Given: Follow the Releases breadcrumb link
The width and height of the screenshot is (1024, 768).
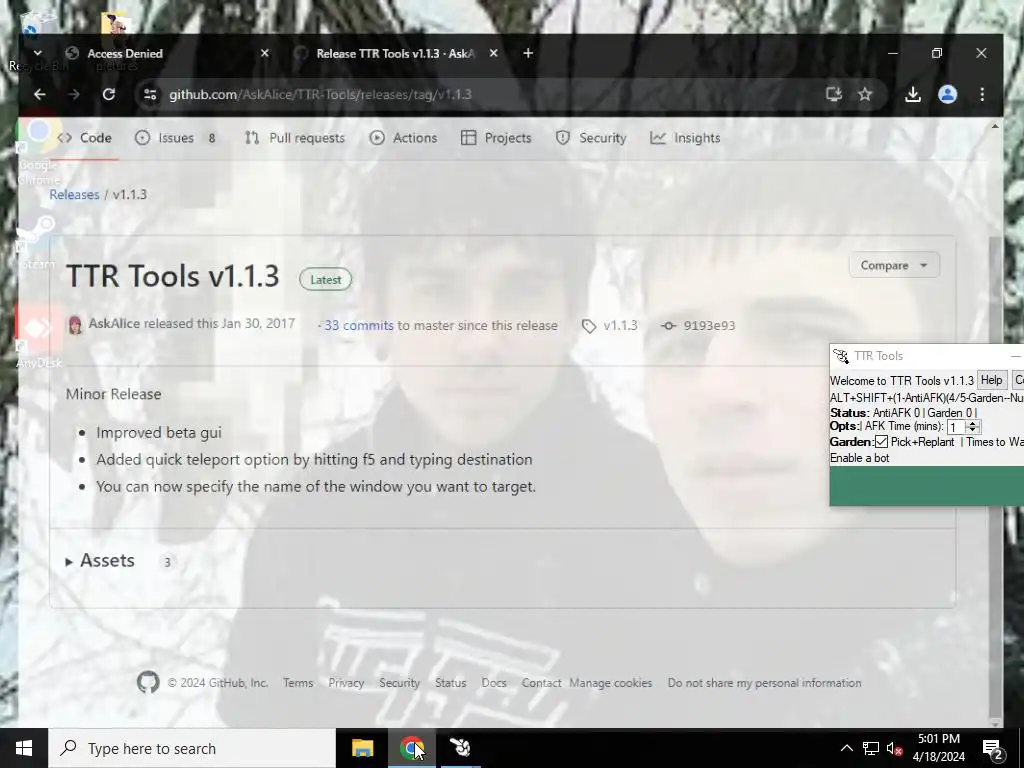Looking at the screenshot, I should coord(74,195).
